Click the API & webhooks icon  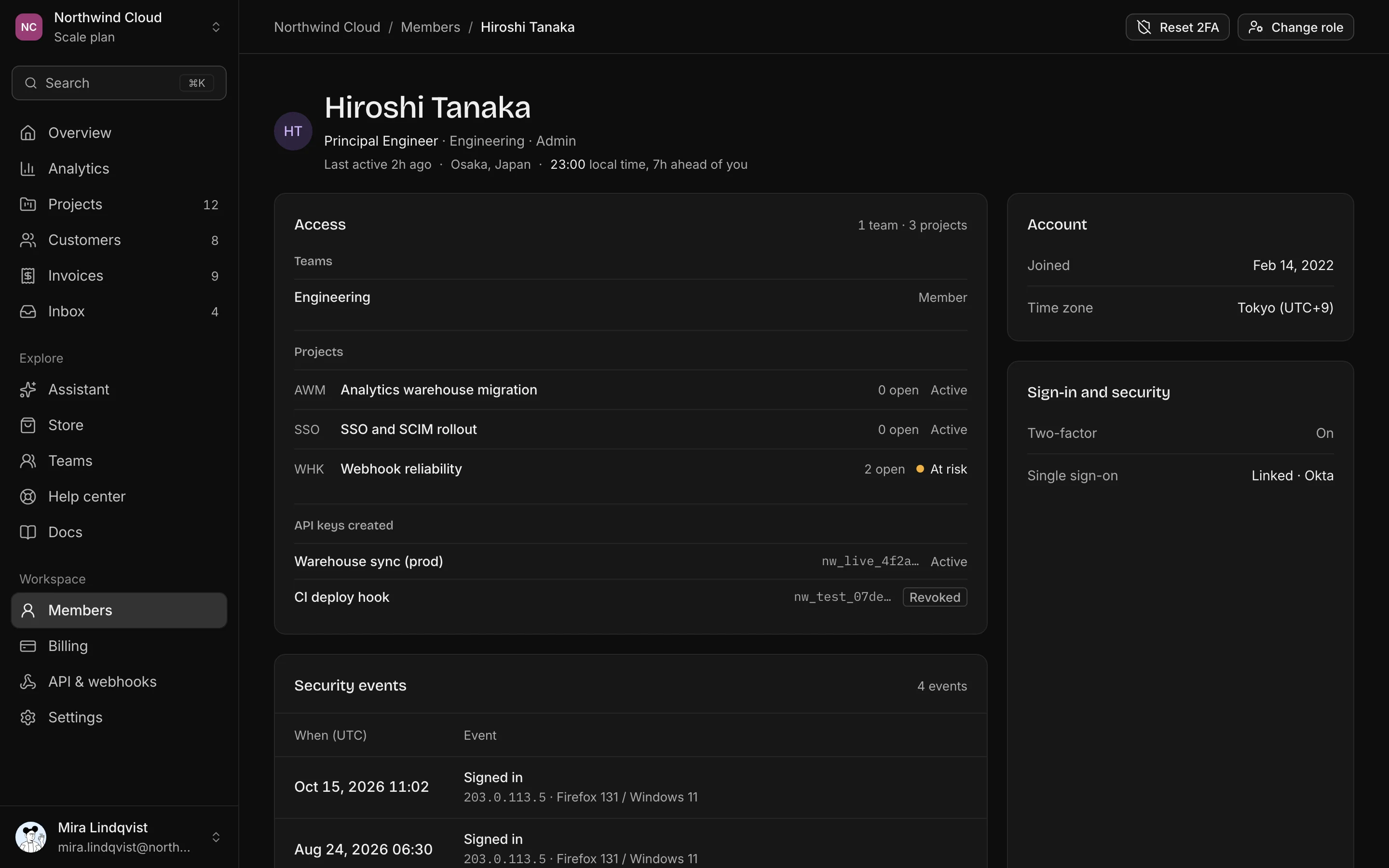(27, 681)
